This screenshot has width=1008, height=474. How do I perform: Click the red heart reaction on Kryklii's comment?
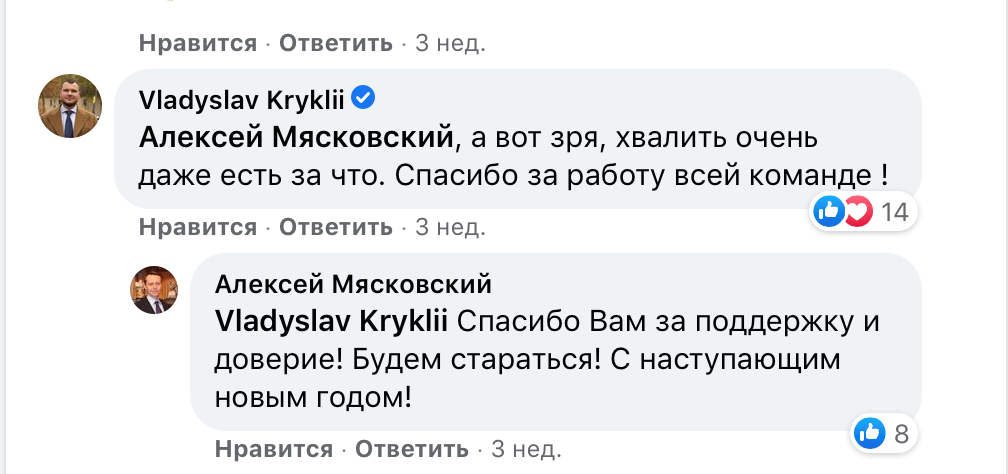coord(857,211)
